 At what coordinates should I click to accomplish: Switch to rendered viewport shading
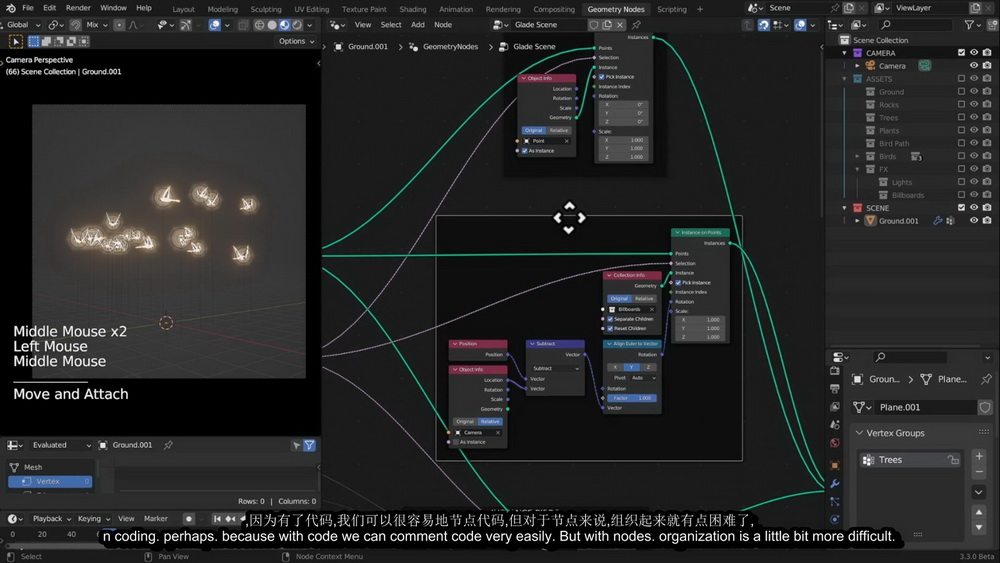[x=297, y=25]
